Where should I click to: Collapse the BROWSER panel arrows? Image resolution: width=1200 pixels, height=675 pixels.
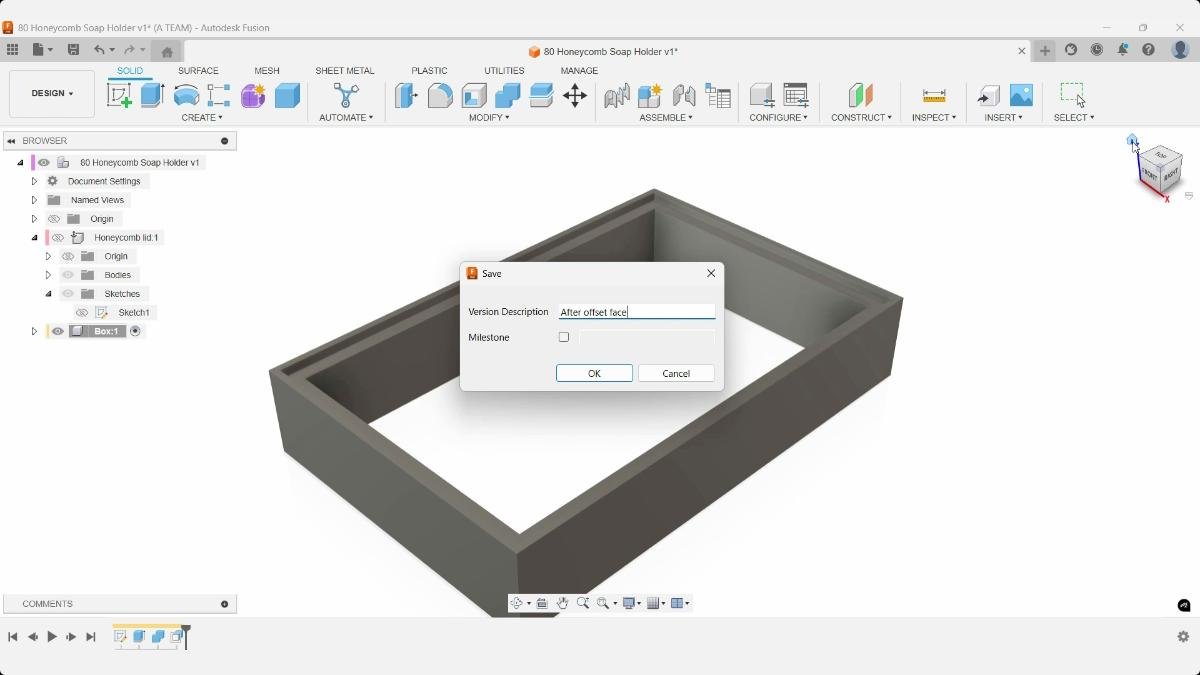(11, 141)
